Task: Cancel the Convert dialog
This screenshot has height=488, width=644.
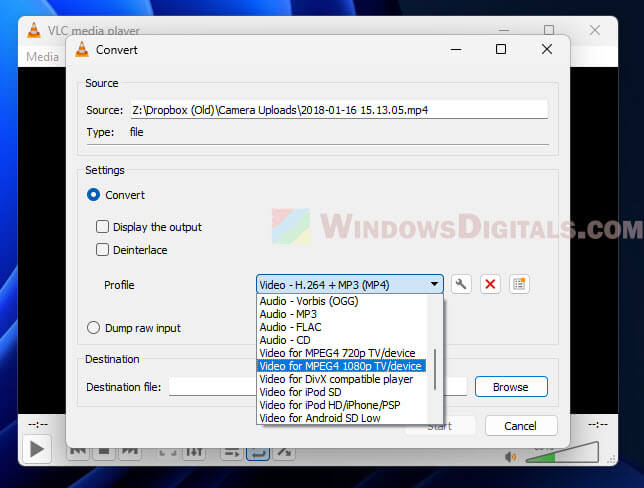Action: [521, 426]
